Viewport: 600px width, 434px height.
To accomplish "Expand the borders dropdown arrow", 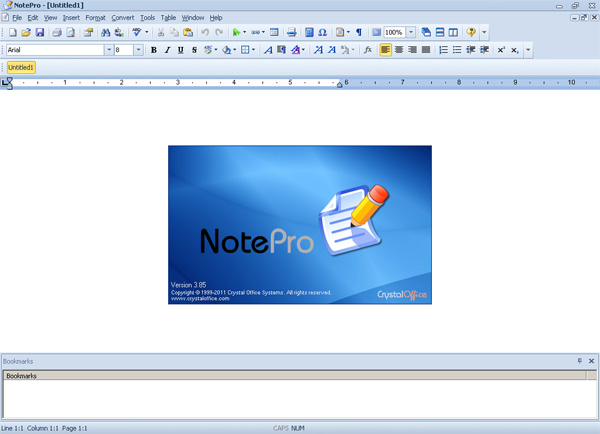I will (253, 50).
